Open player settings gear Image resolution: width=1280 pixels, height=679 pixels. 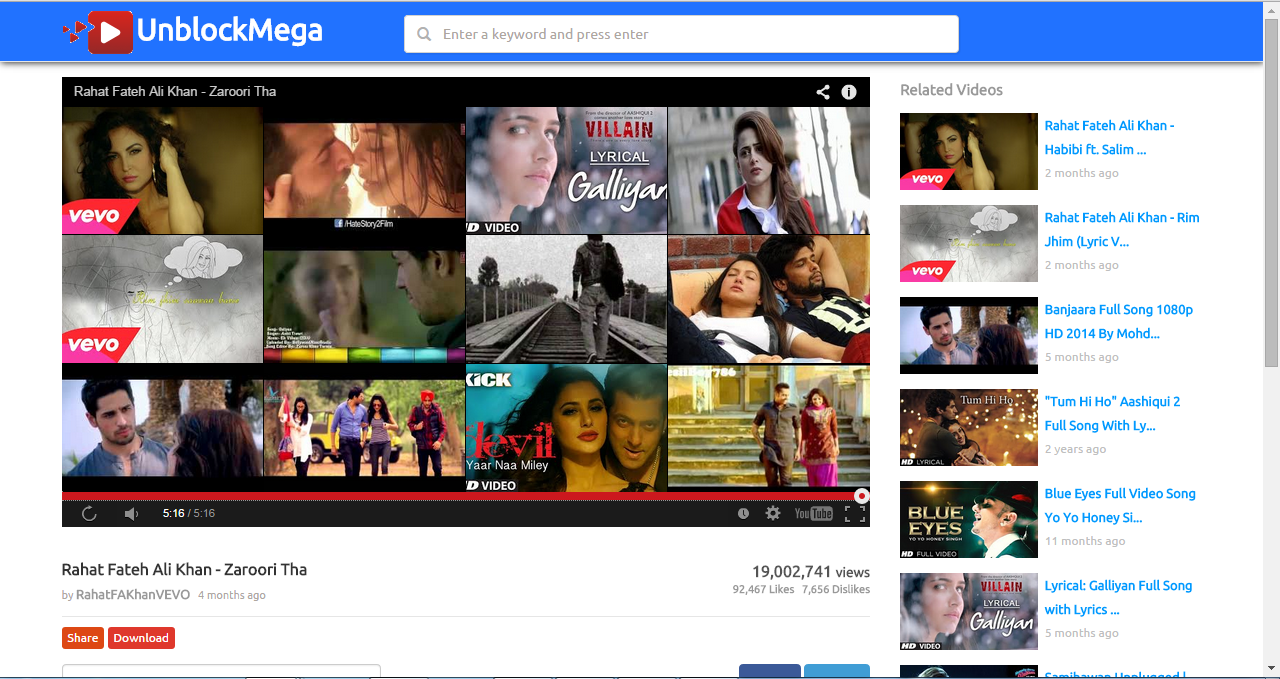pos(773,513)
